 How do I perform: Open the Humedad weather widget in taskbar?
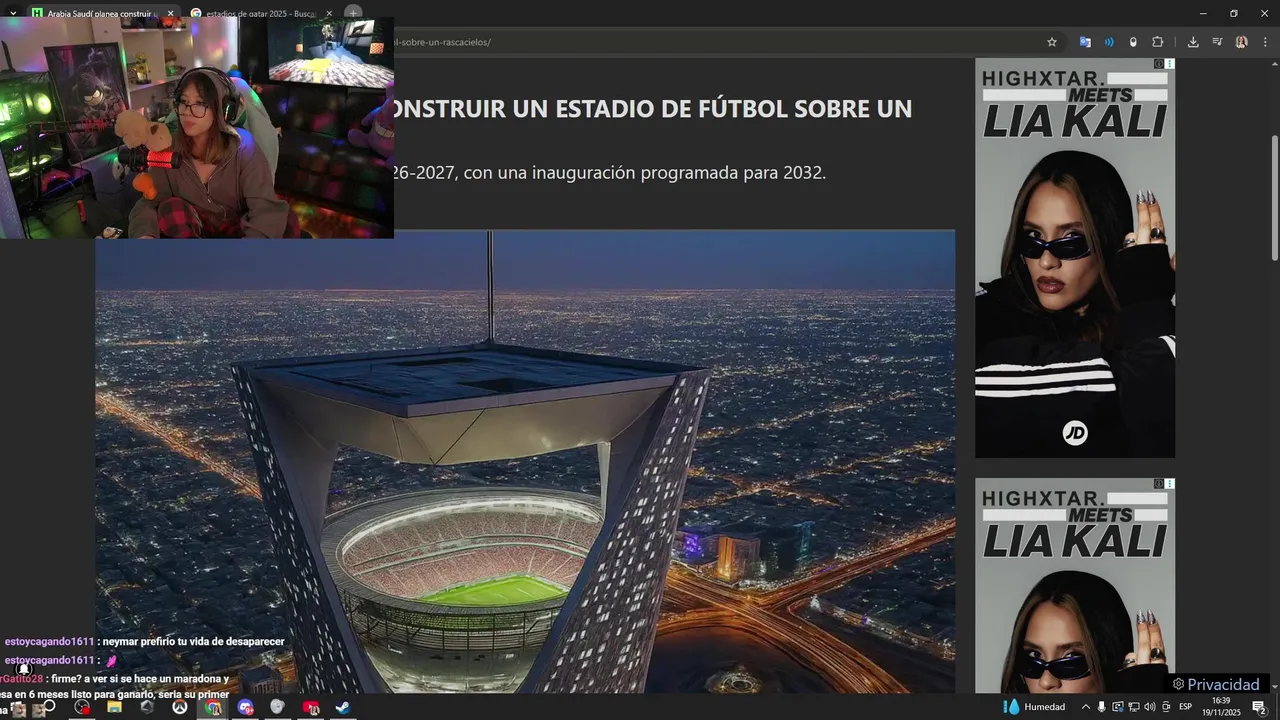[1034, 707]
